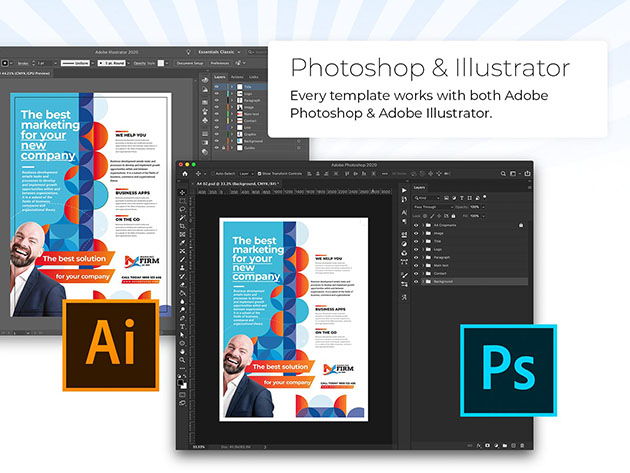Select the Eraser tool in Photoshop
This screenshot has width=630, height=473.
click(182, 285)
